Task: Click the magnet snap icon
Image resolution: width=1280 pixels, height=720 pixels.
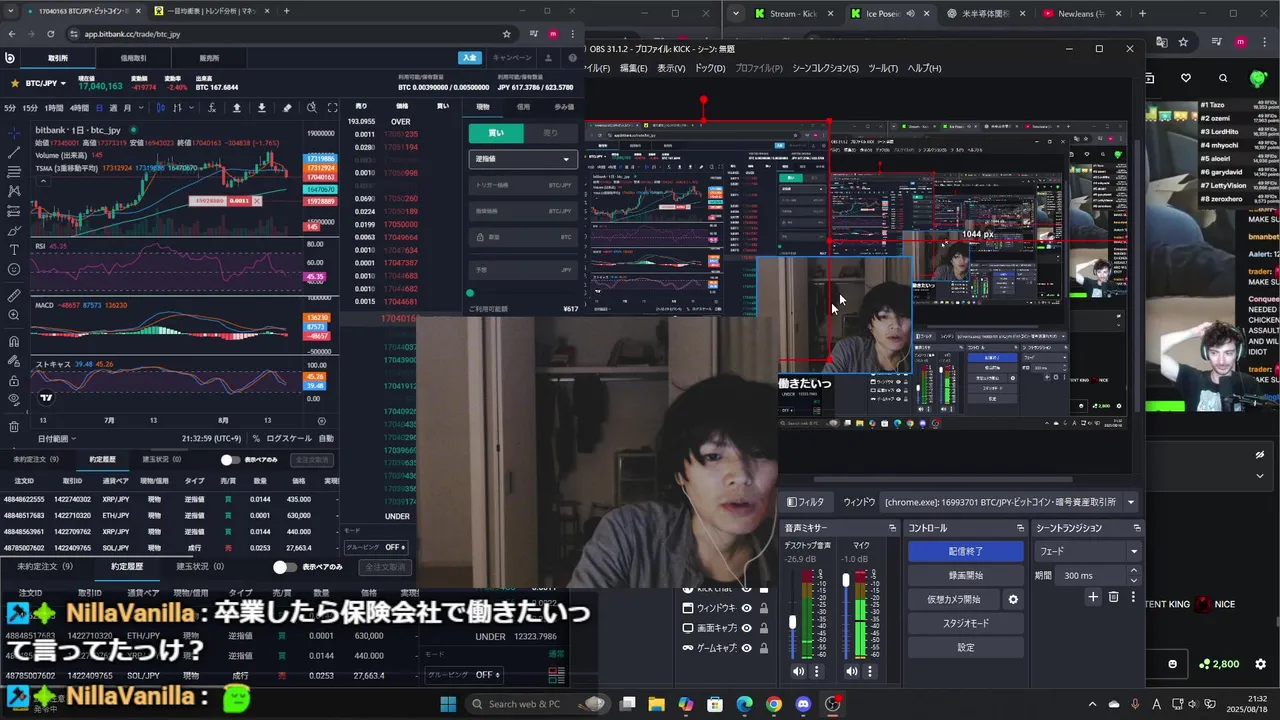Action: 13,341
